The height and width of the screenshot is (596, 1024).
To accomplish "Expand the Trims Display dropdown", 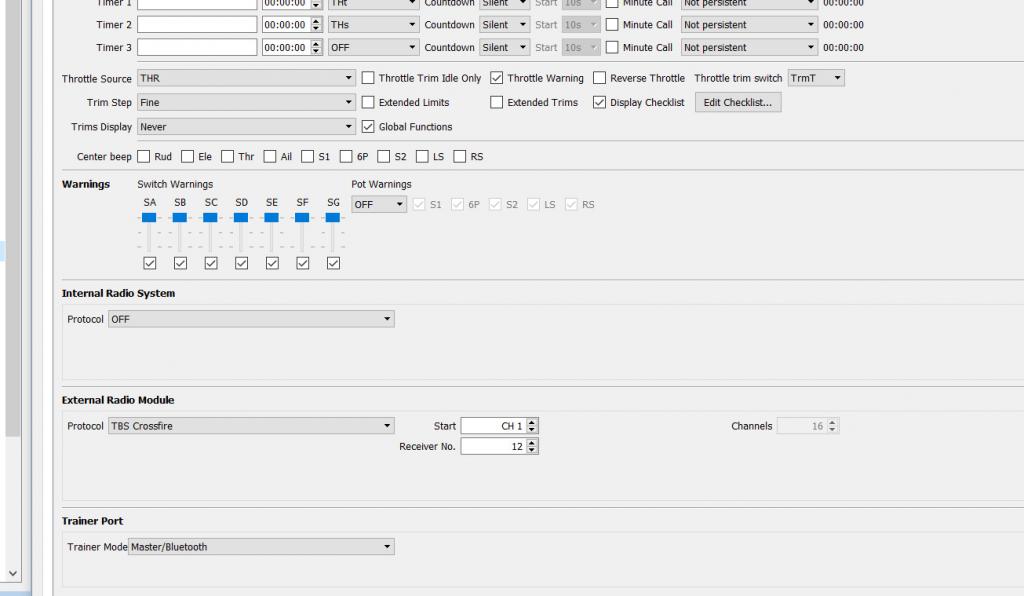I will coord(246,127).
